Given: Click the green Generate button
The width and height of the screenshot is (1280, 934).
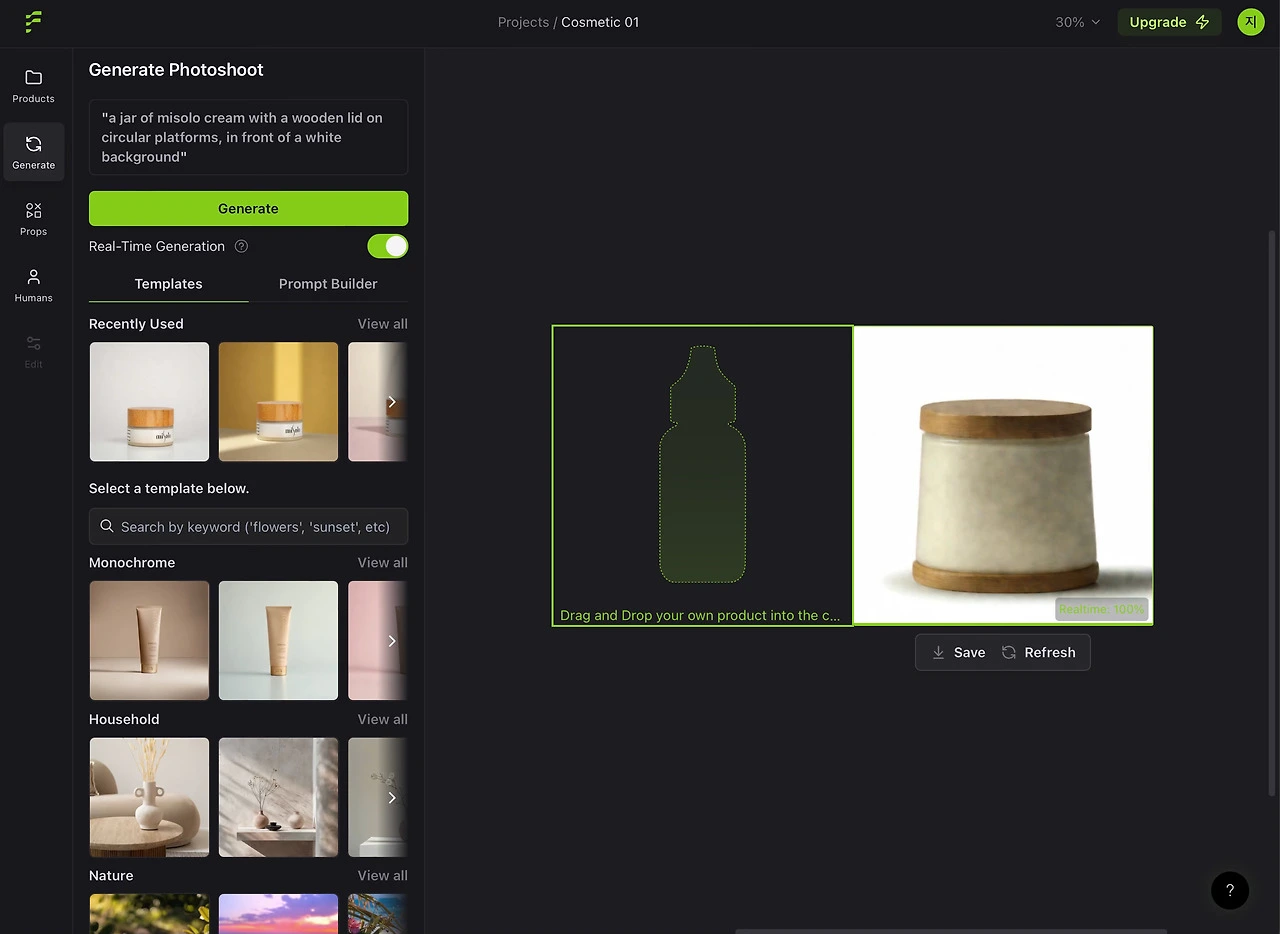Looking at the screenshot, I should tap(249, 208).
